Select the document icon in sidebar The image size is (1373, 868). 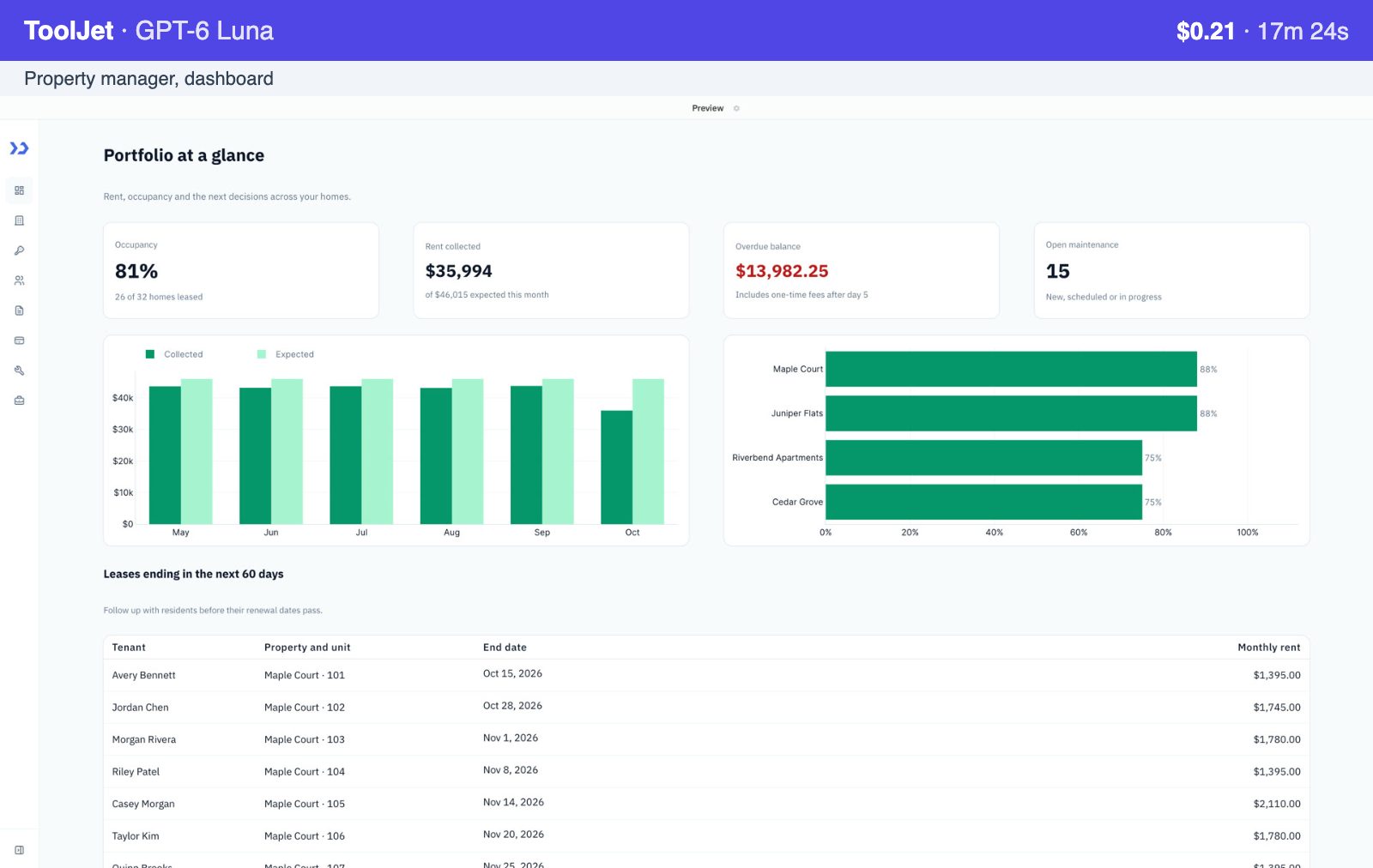(19, 310)
